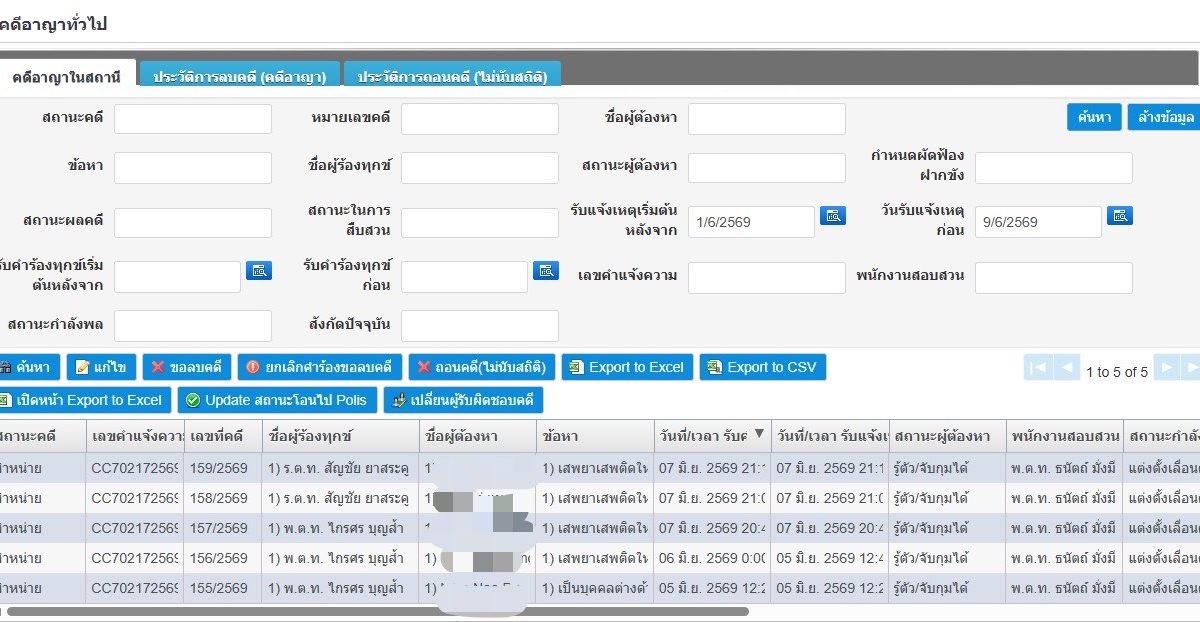
Task: Click date field showing 9/6/2569
Action: [1038, 222]
